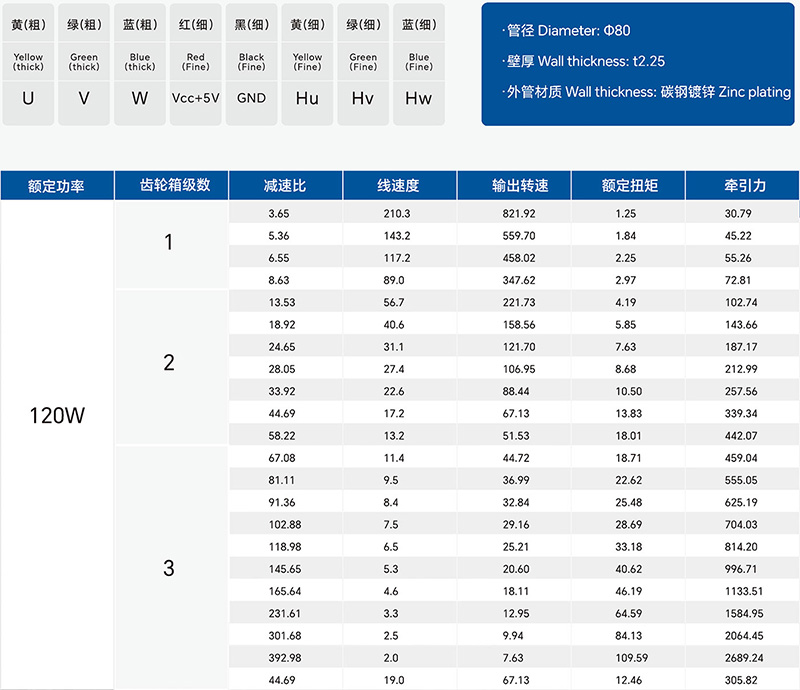Select the 减速比 column header
Viewport: 800px width, 690px height.
[x=285, y=186]
